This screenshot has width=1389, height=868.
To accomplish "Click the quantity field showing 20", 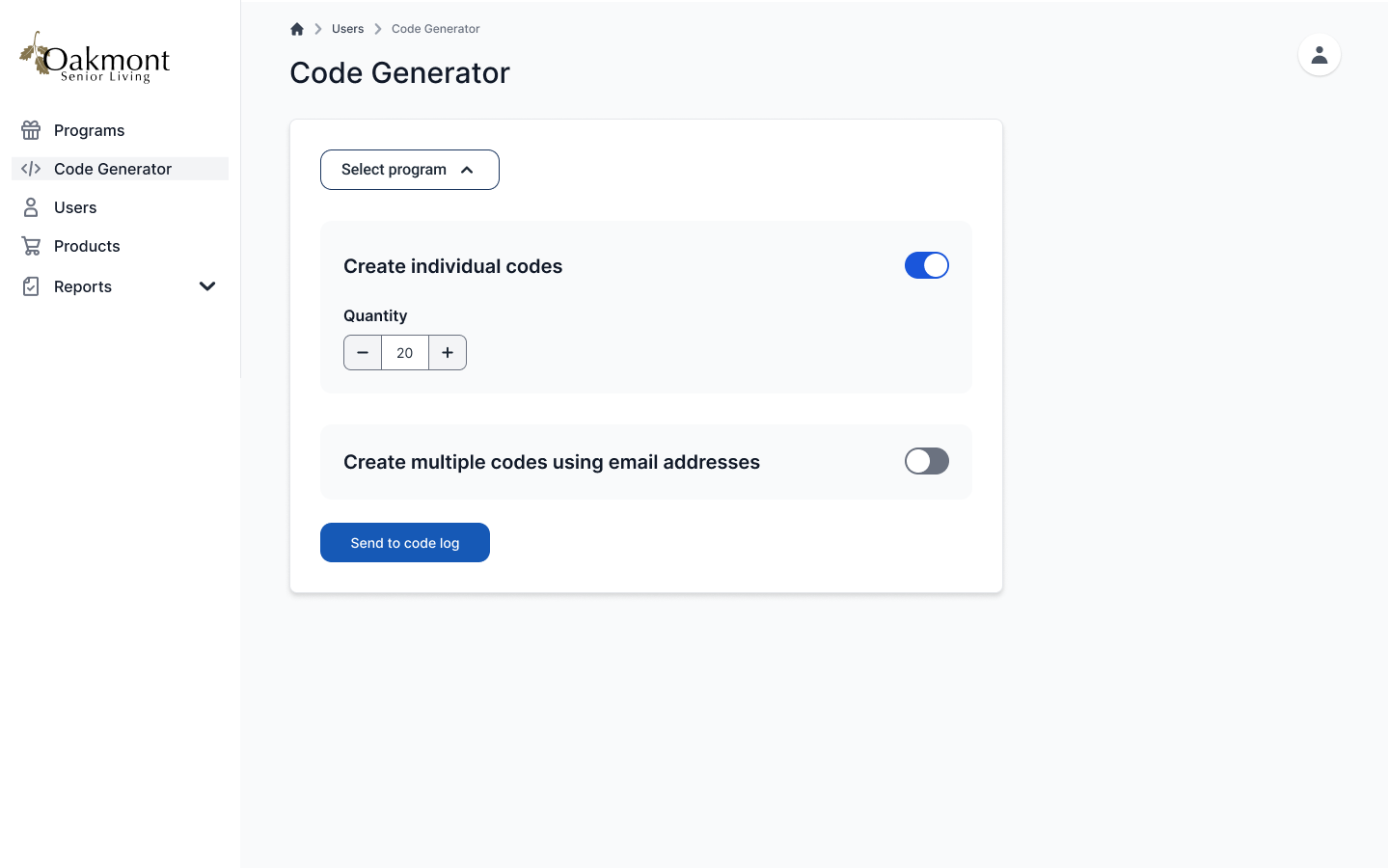I will [x=405, y=353].
